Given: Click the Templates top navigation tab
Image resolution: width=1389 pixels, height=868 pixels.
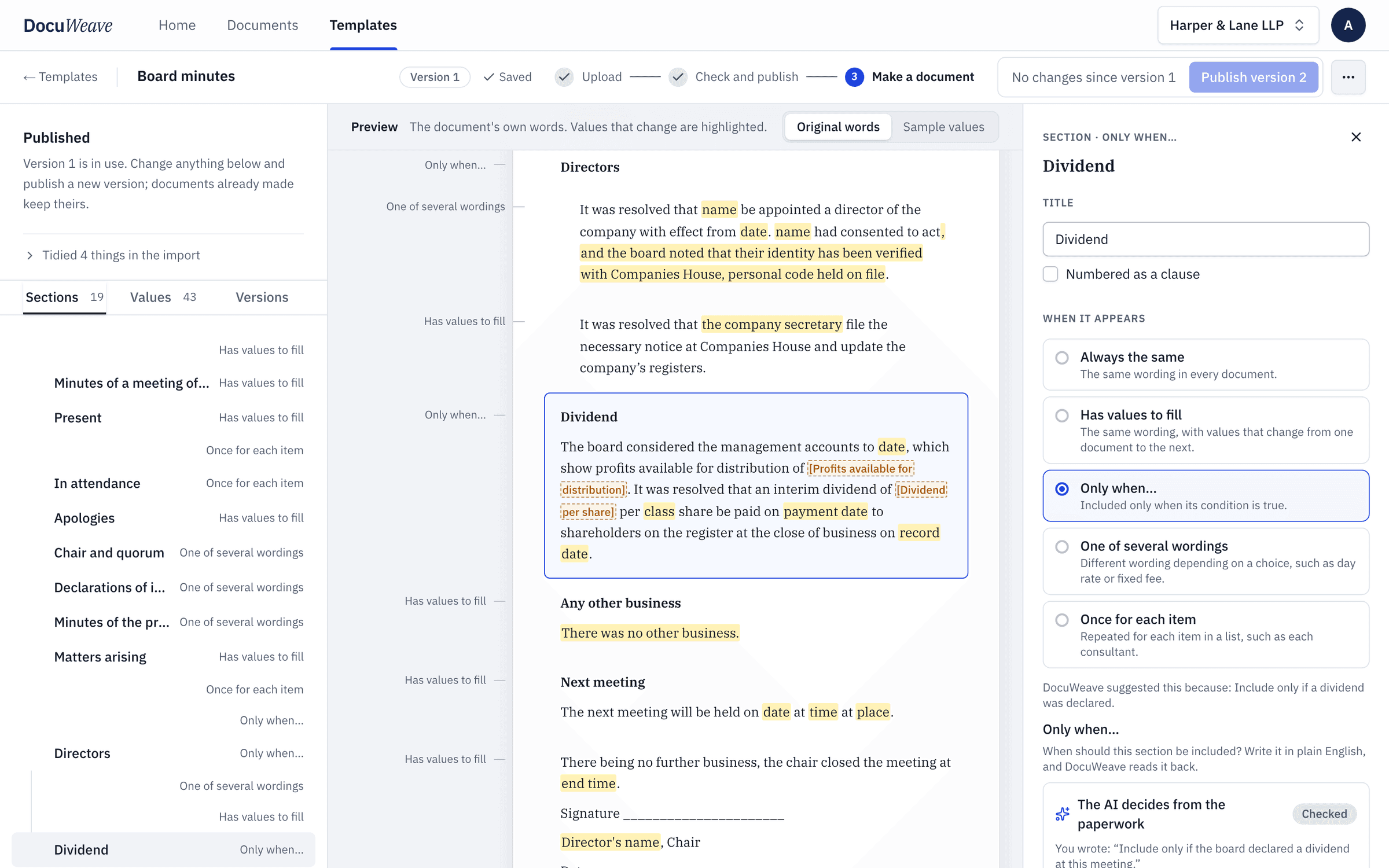Looking at the screenshot, I should (363, 25).
